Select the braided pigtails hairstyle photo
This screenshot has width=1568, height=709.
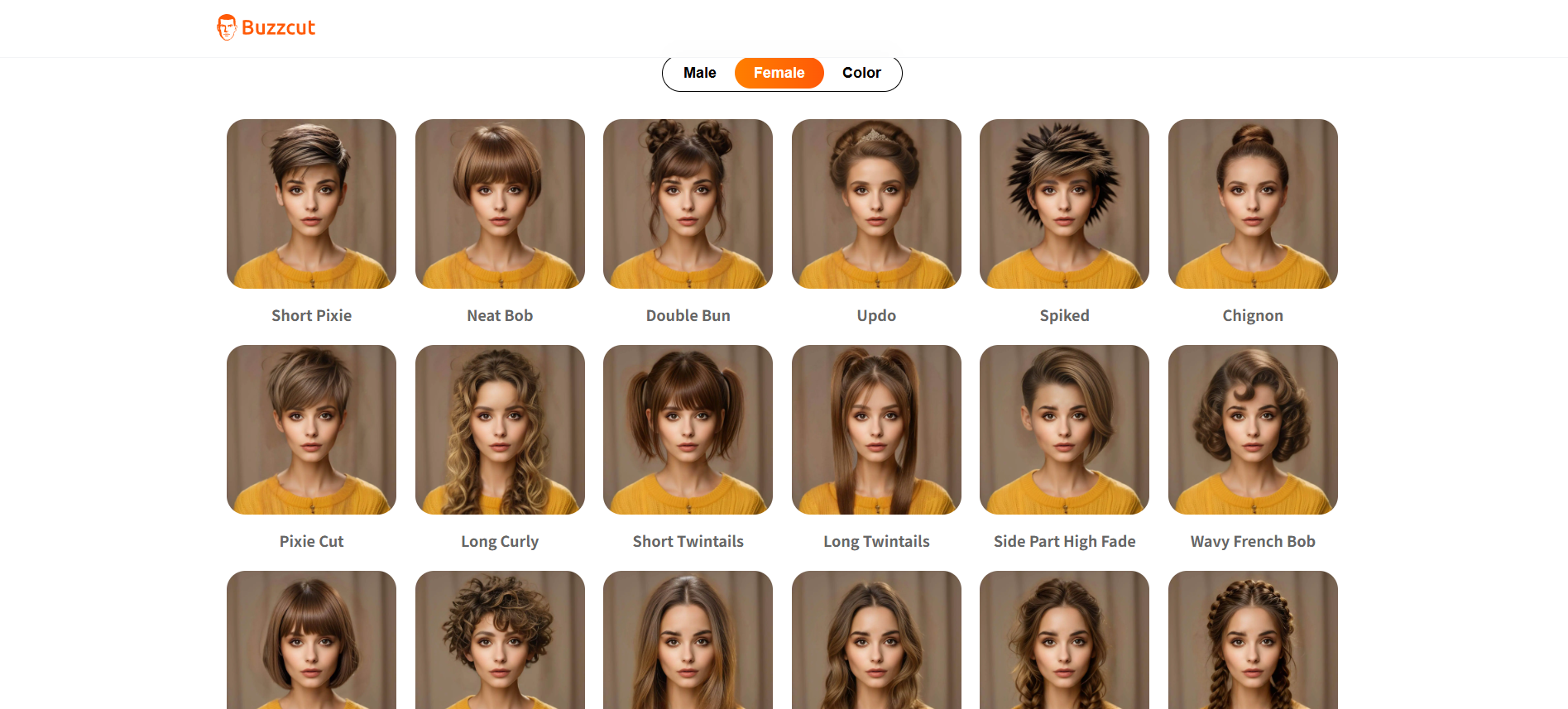point(1253,640)
